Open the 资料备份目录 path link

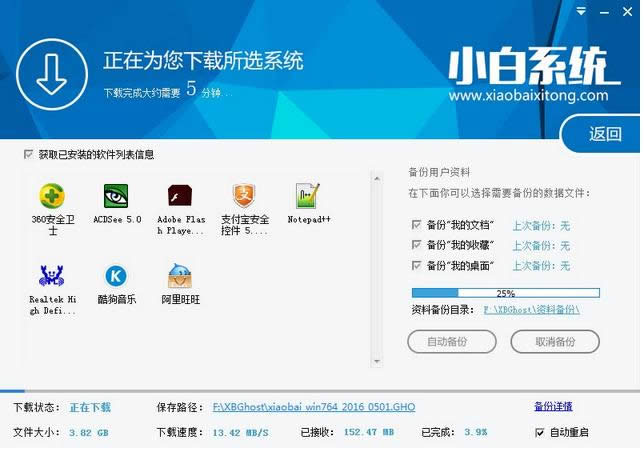(x=531, y=310)
